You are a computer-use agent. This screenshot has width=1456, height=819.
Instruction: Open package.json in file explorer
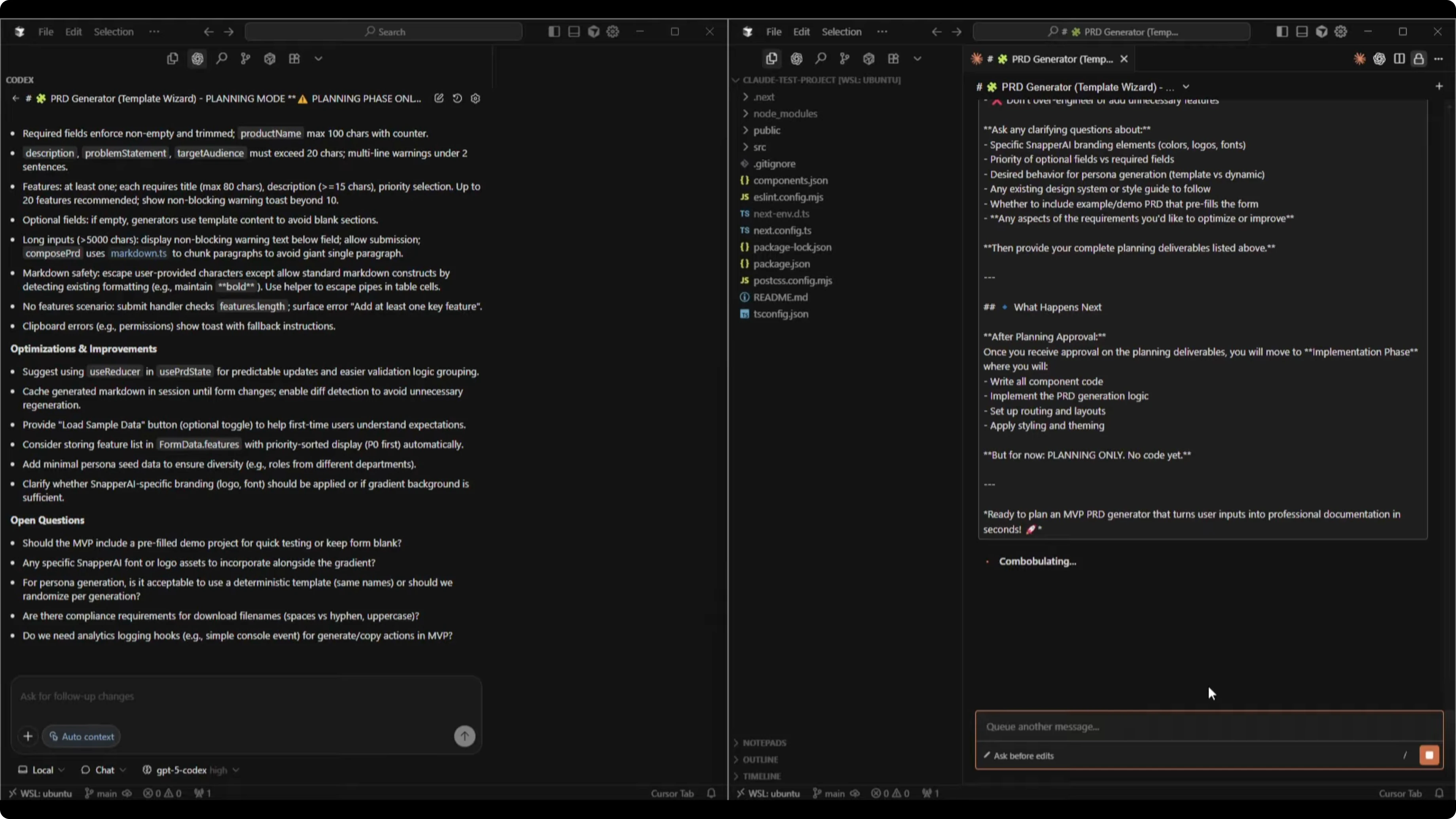(781, 264)
